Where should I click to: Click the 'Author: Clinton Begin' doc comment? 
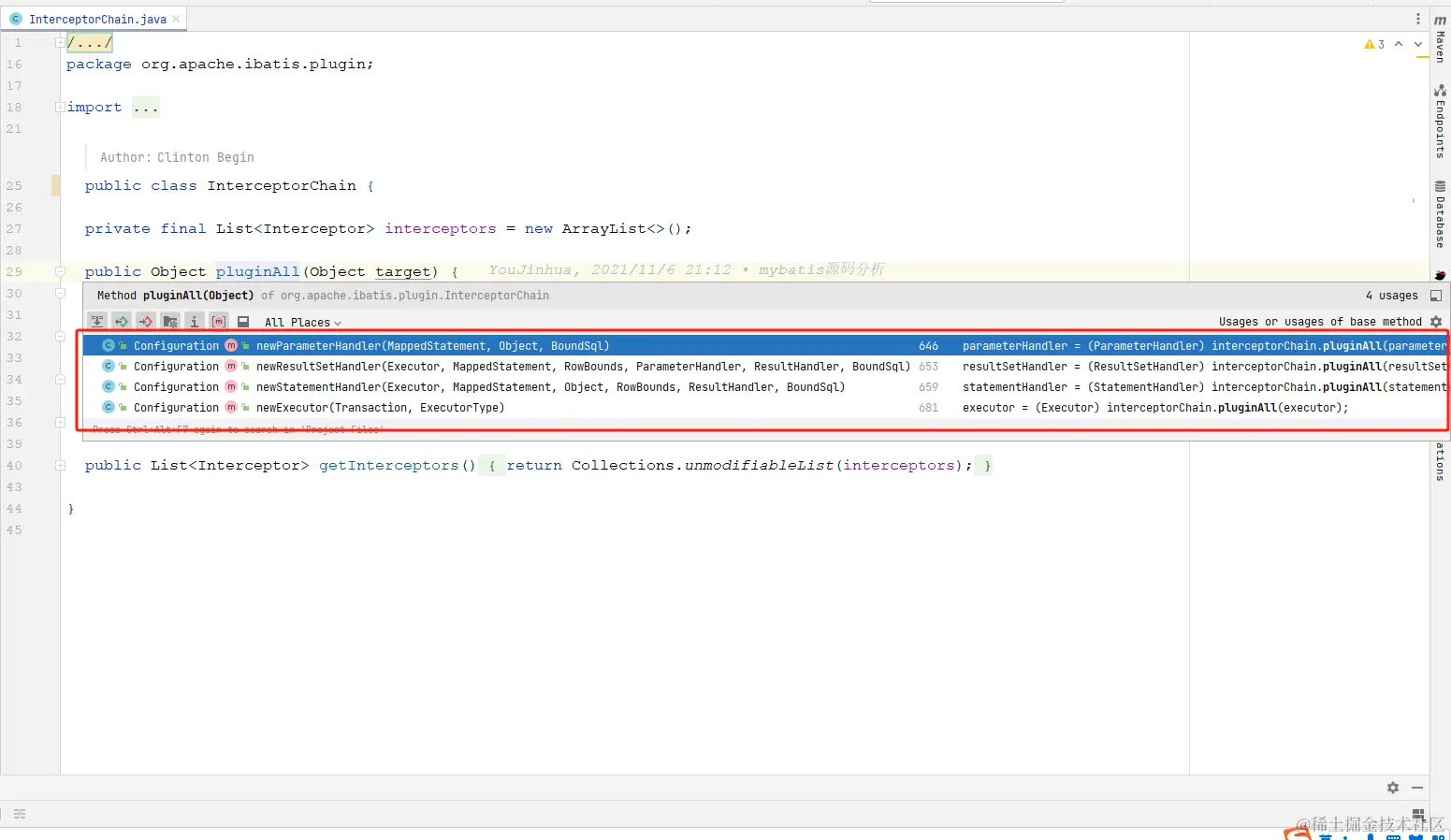177,157
